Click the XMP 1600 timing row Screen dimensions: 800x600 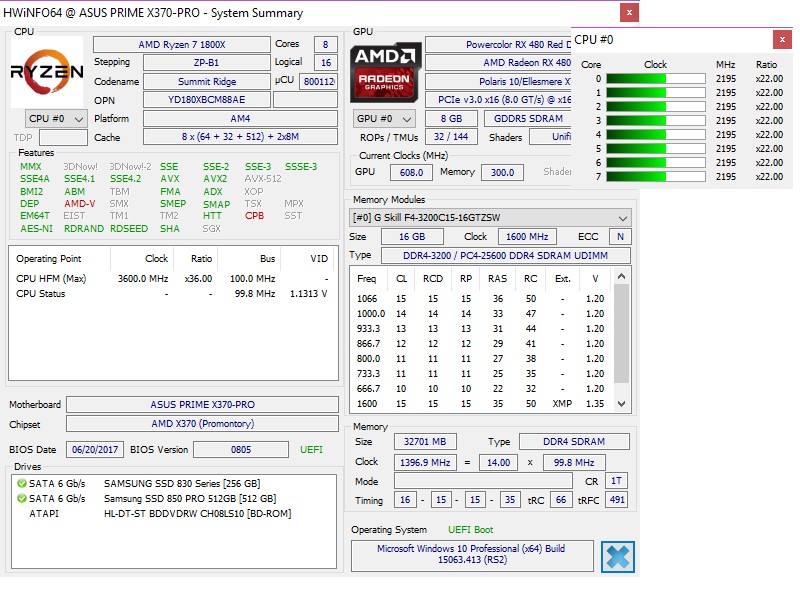(x=481, y=404)
